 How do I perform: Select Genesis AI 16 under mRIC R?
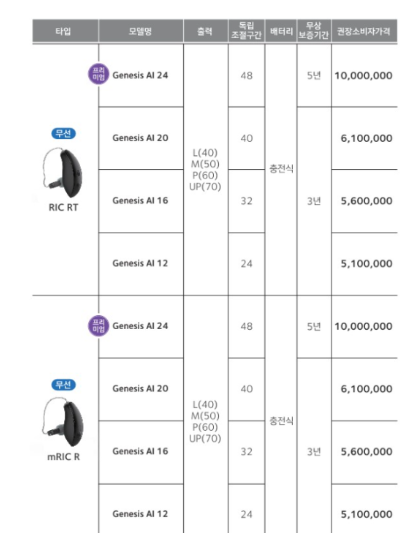(x=140, y=451)
